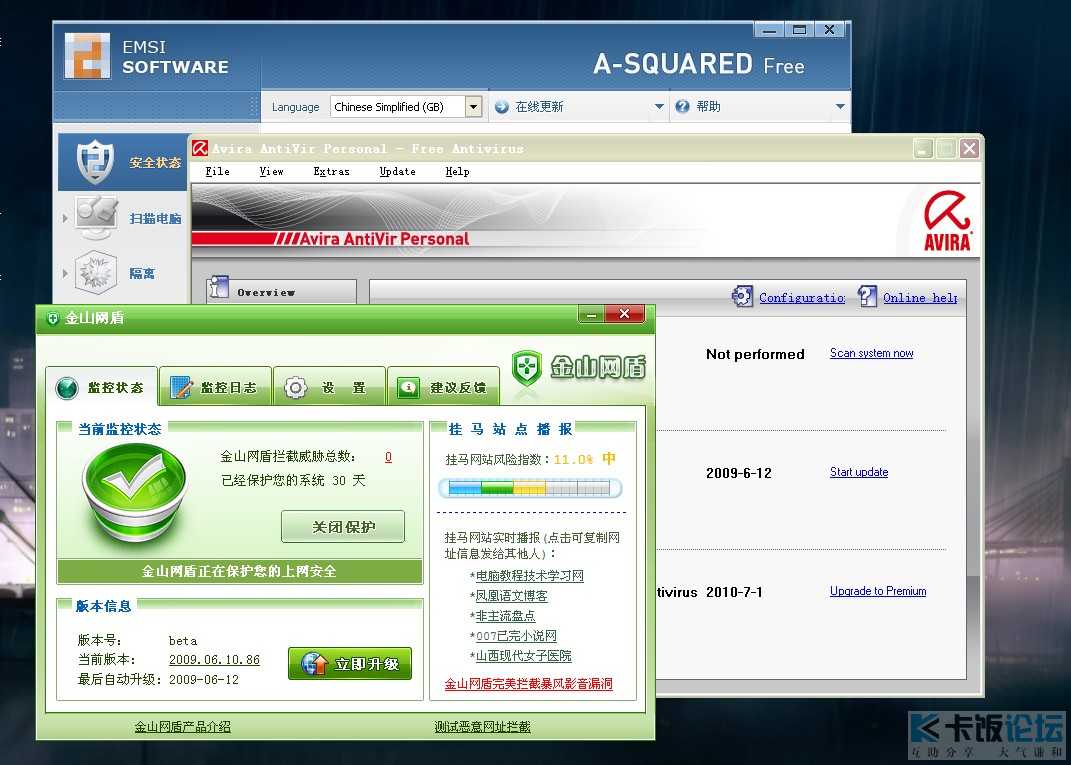Click the security status shield icon in A-Squared

(95, 162)
